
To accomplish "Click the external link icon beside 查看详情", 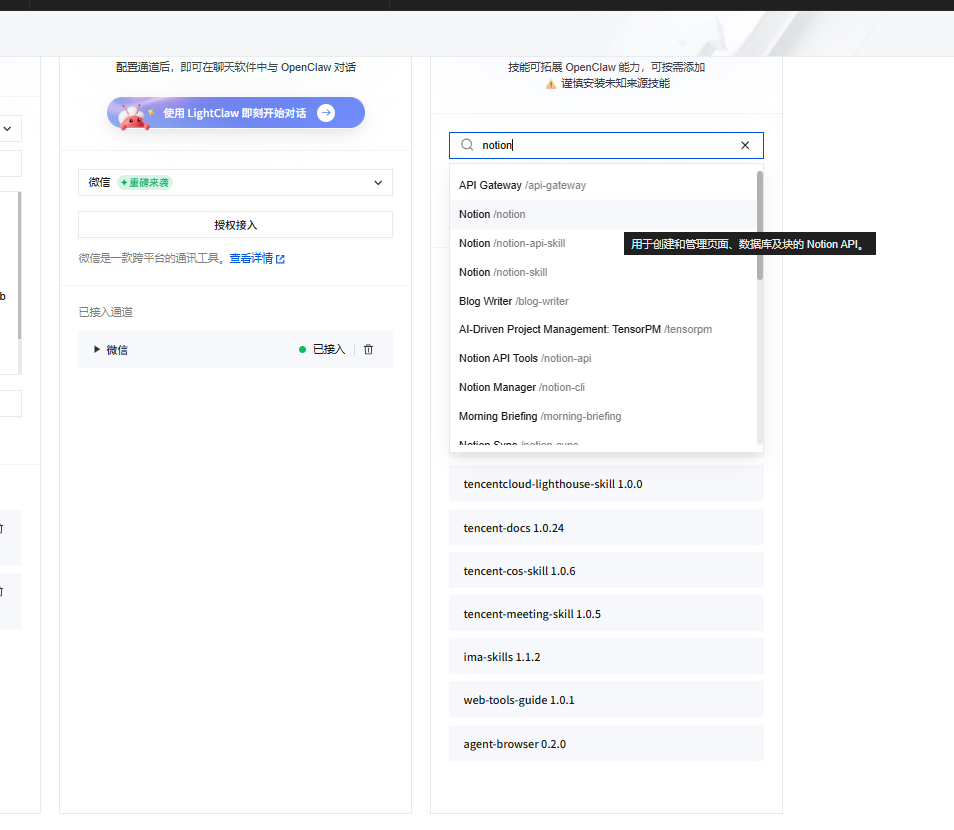I will [280, 259].
